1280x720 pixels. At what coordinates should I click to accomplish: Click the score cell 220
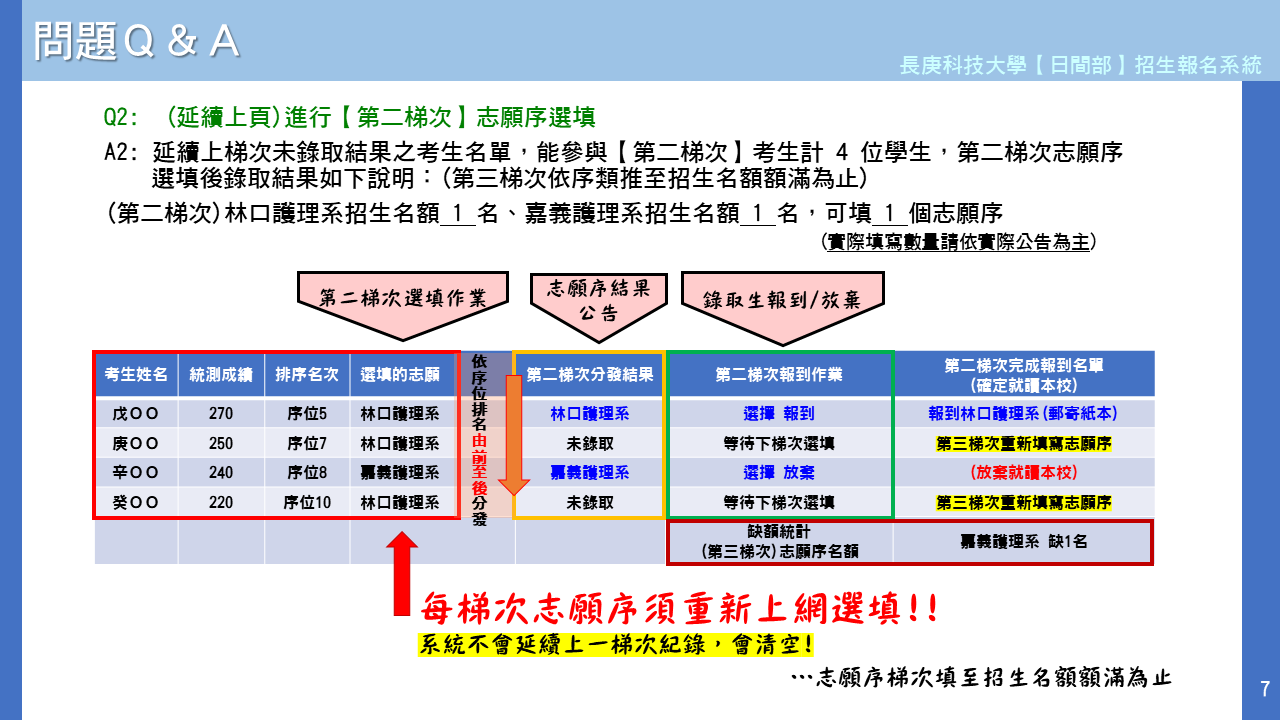click(221, 502)
